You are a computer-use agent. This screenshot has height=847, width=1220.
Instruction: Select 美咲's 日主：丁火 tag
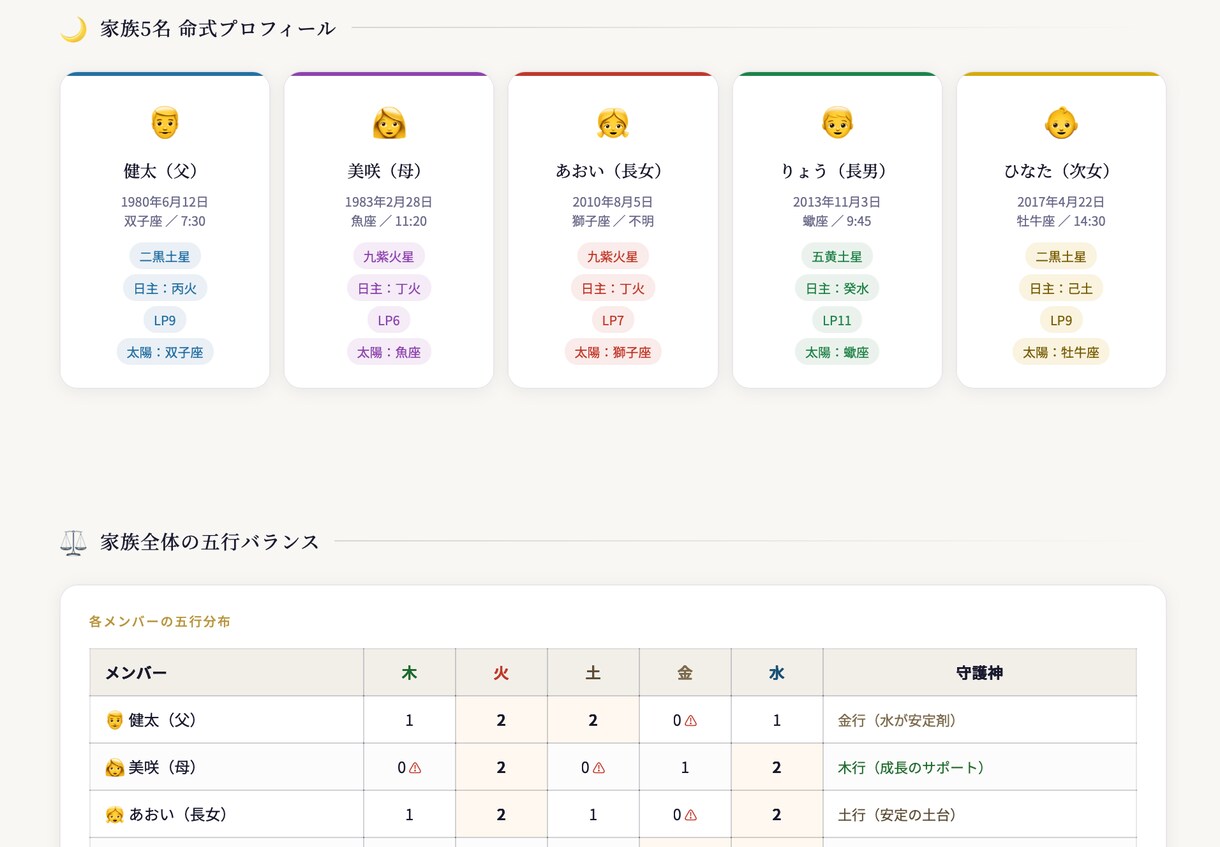point(389,288)
